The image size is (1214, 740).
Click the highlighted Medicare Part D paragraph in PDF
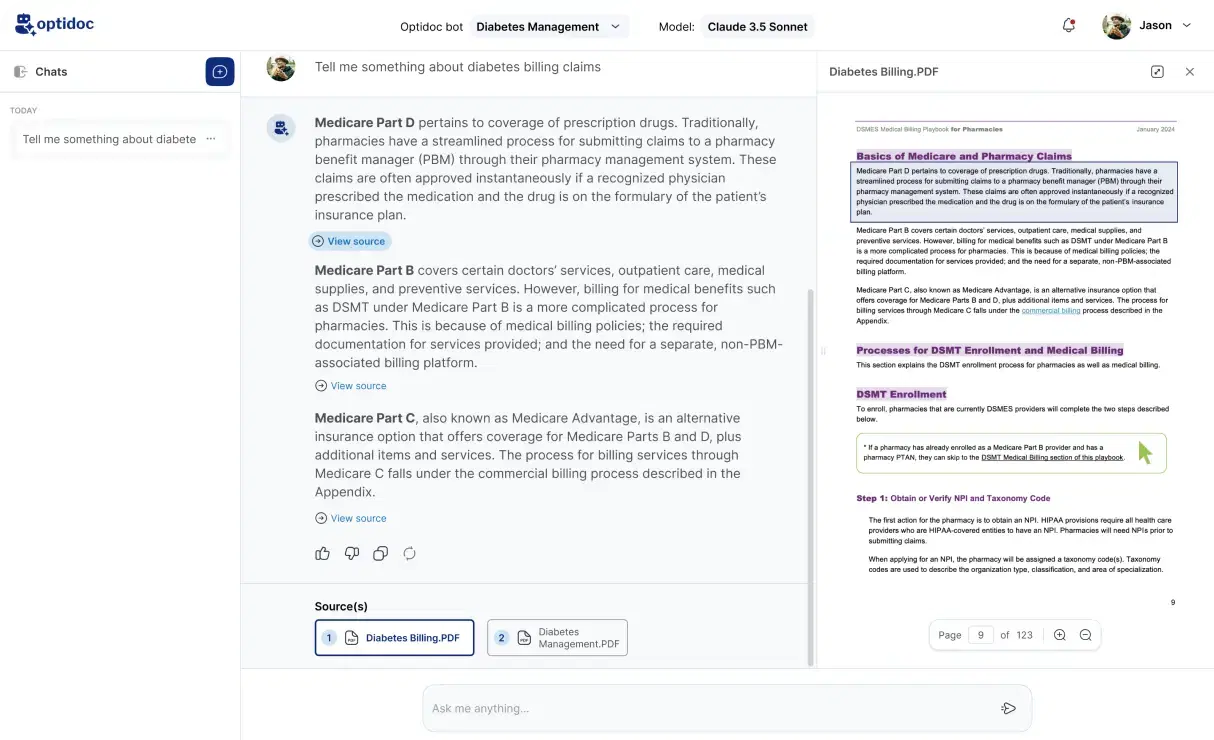[x=1014, y=191]
